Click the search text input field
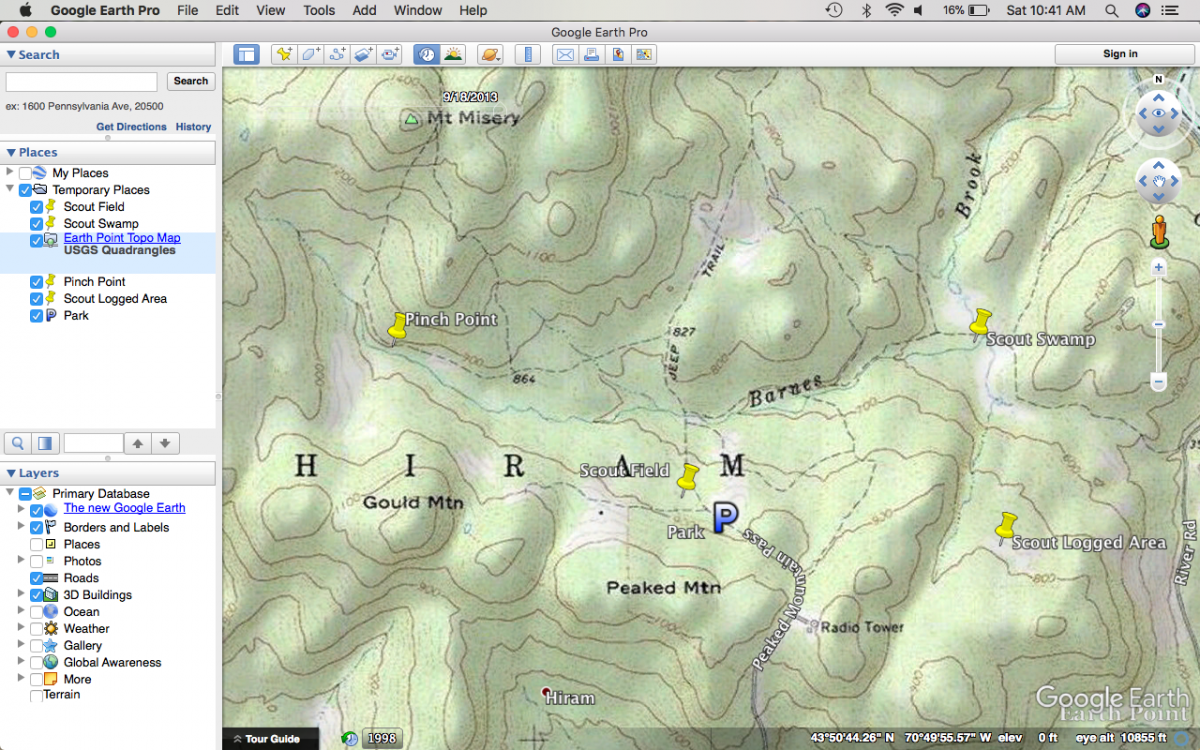1200x750 pixels. tap(82, 81)
